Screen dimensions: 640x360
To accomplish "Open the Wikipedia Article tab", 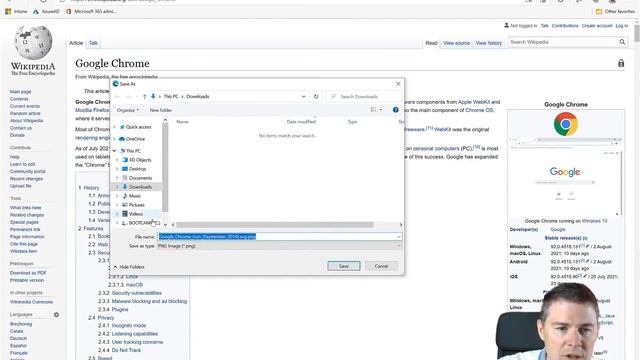I will click(x=76, y=43).
